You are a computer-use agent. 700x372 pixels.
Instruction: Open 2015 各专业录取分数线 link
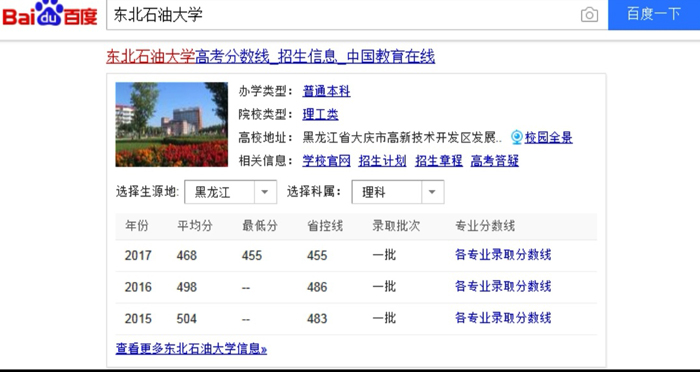pos(503,318)
